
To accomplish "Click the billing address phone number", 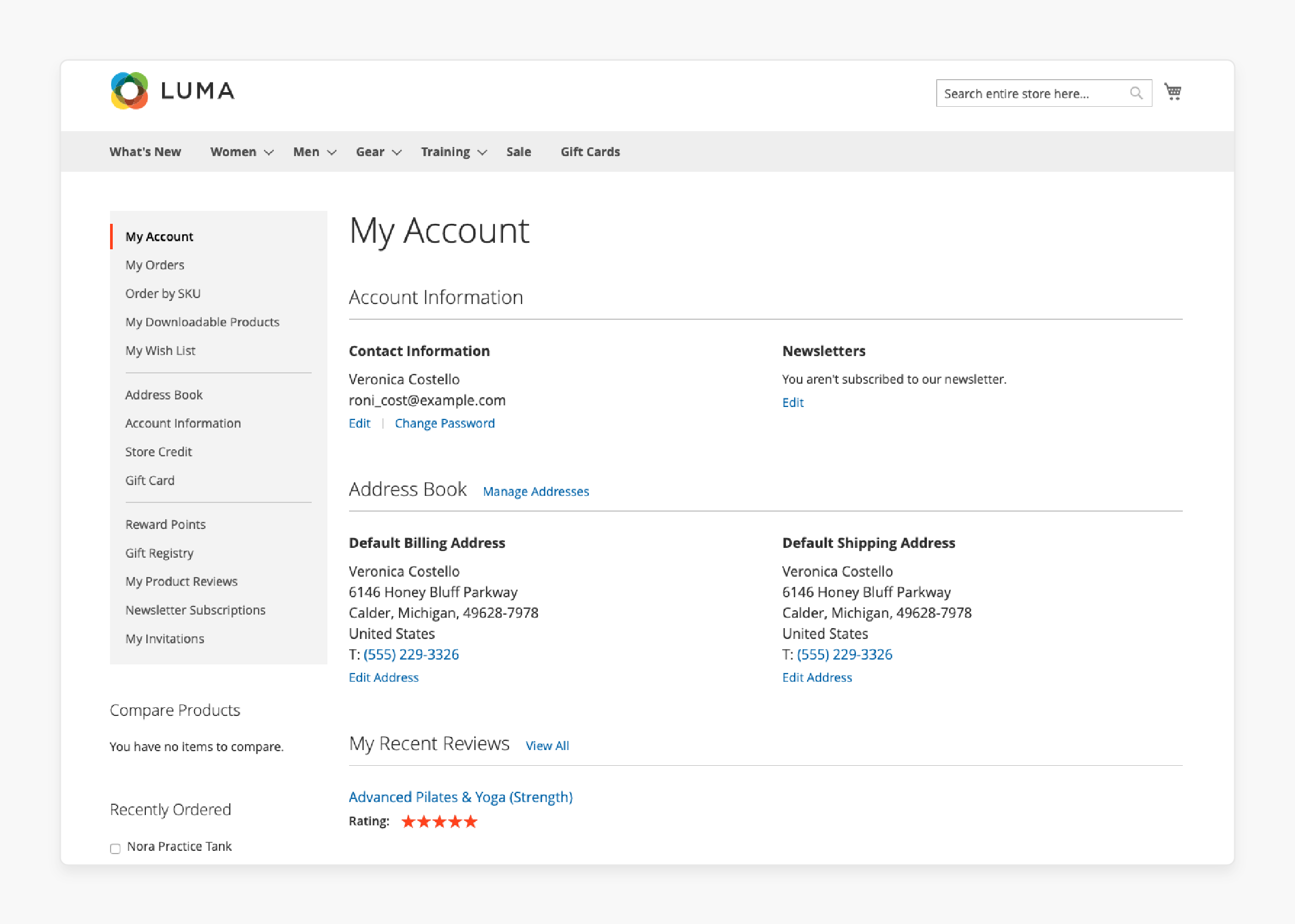I will [x=411, y=654].
